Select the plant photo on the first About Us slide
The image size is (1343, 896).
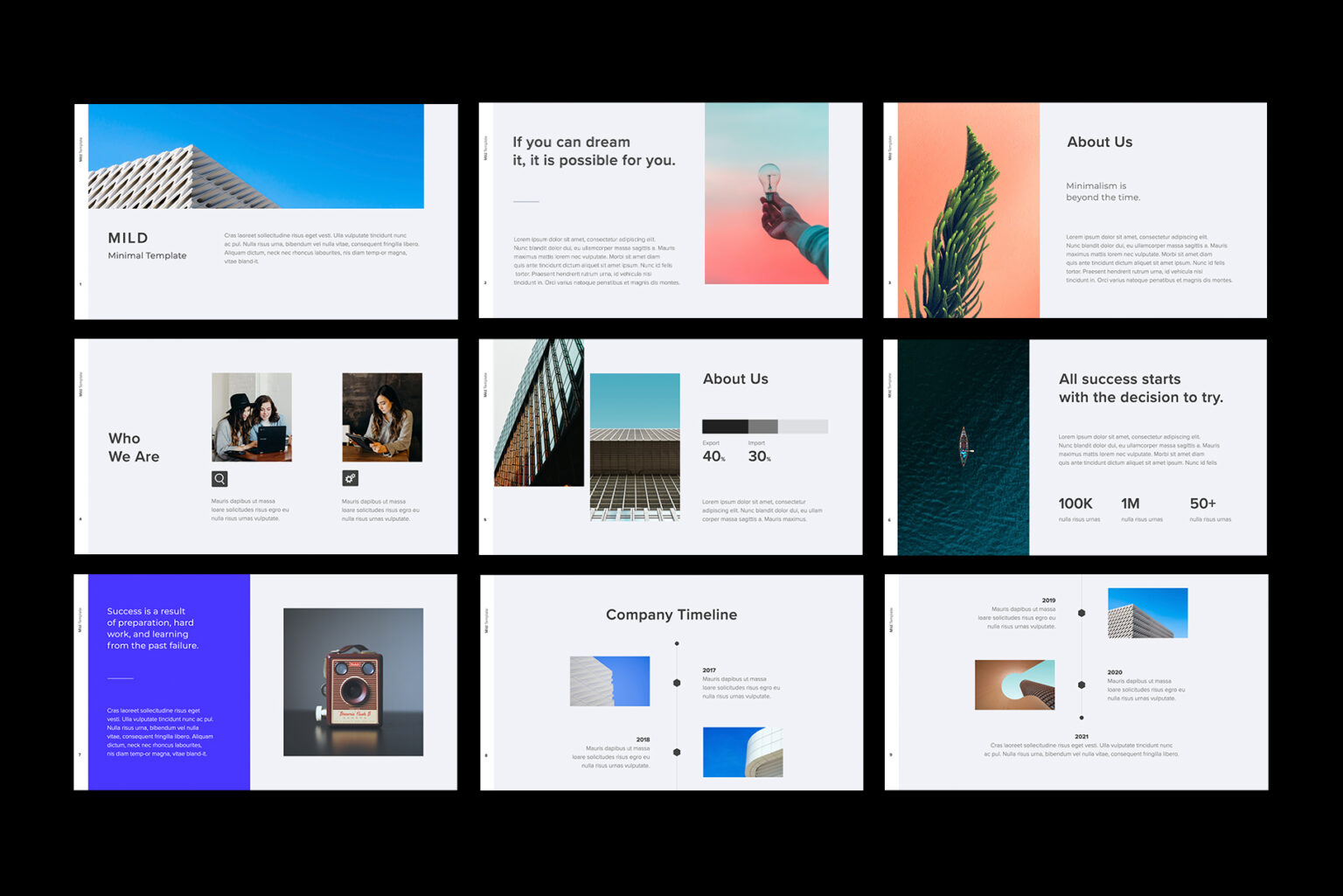pos(969,211)
